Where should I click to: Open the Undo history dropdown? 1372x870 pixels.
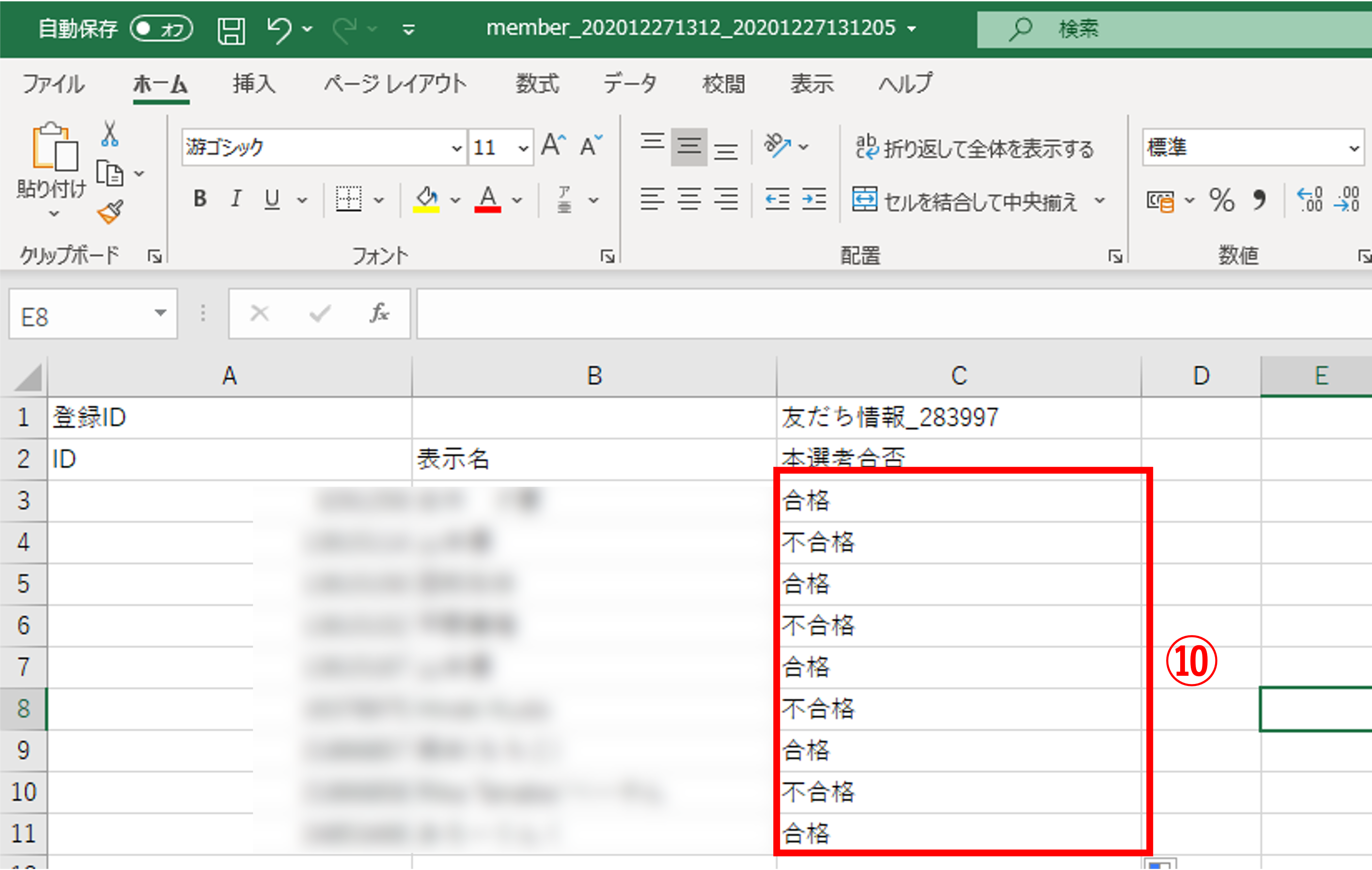click(308, 29)
